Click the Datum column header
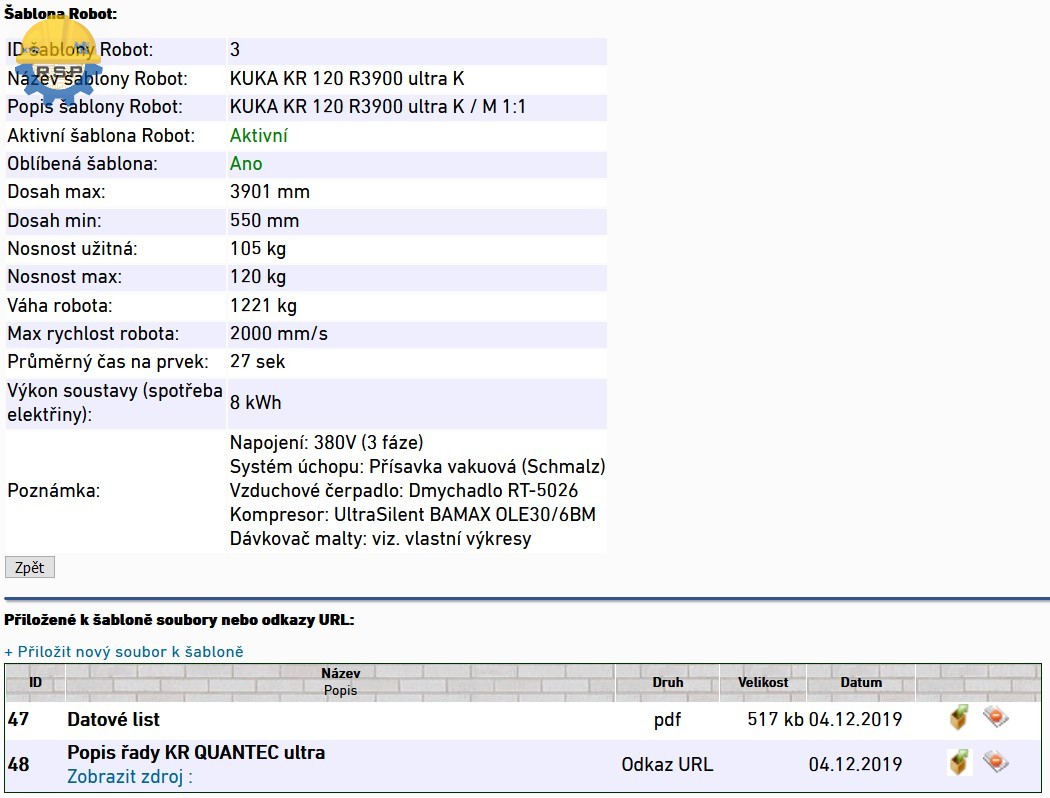Screen dimensions: 1050x798 point(861,682)
